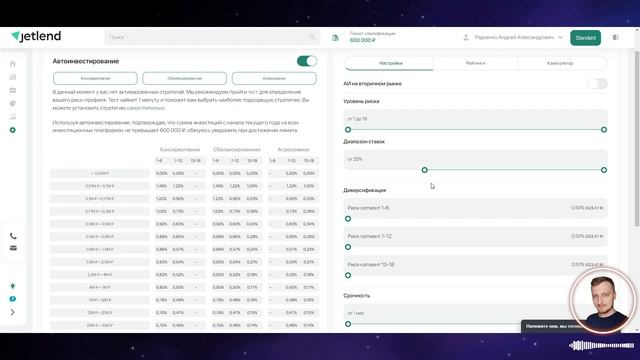Screen dimensions: 640x360
Task: Open the briefcase portfolio sidebar icon
Action: click(13, 90)
